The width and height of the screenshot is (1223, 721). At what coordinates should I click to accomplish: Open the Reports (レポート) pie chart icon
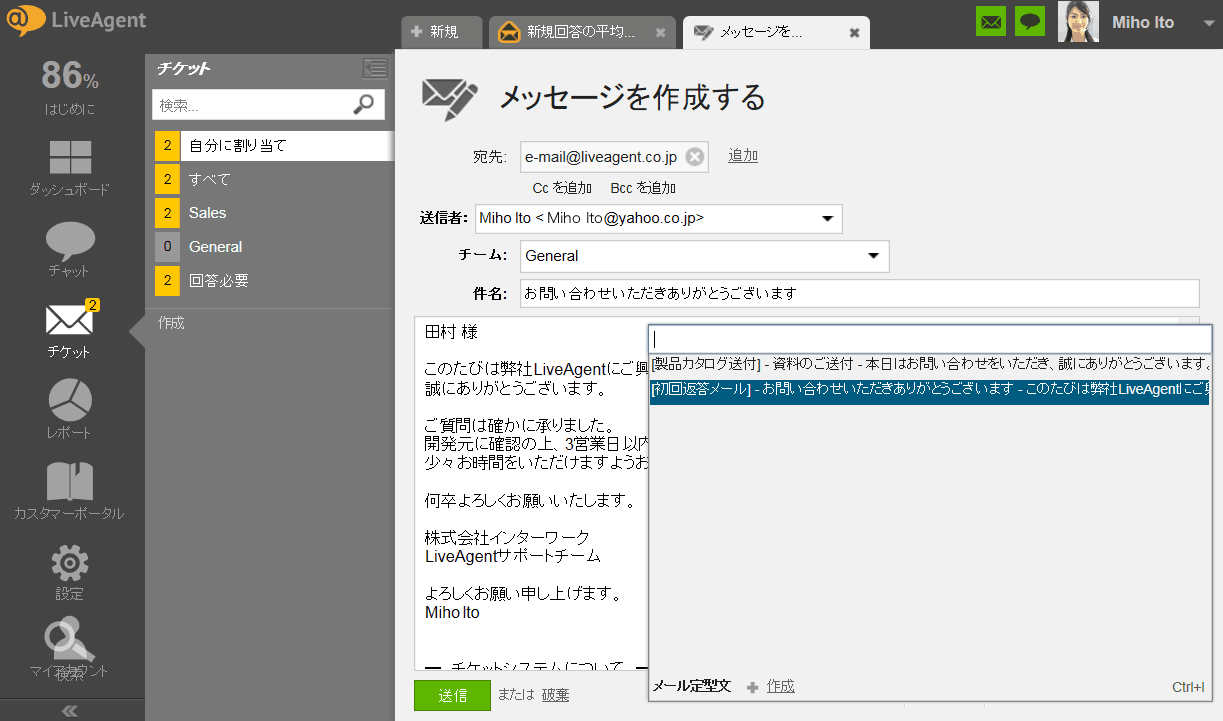click(x=70, y=401)
